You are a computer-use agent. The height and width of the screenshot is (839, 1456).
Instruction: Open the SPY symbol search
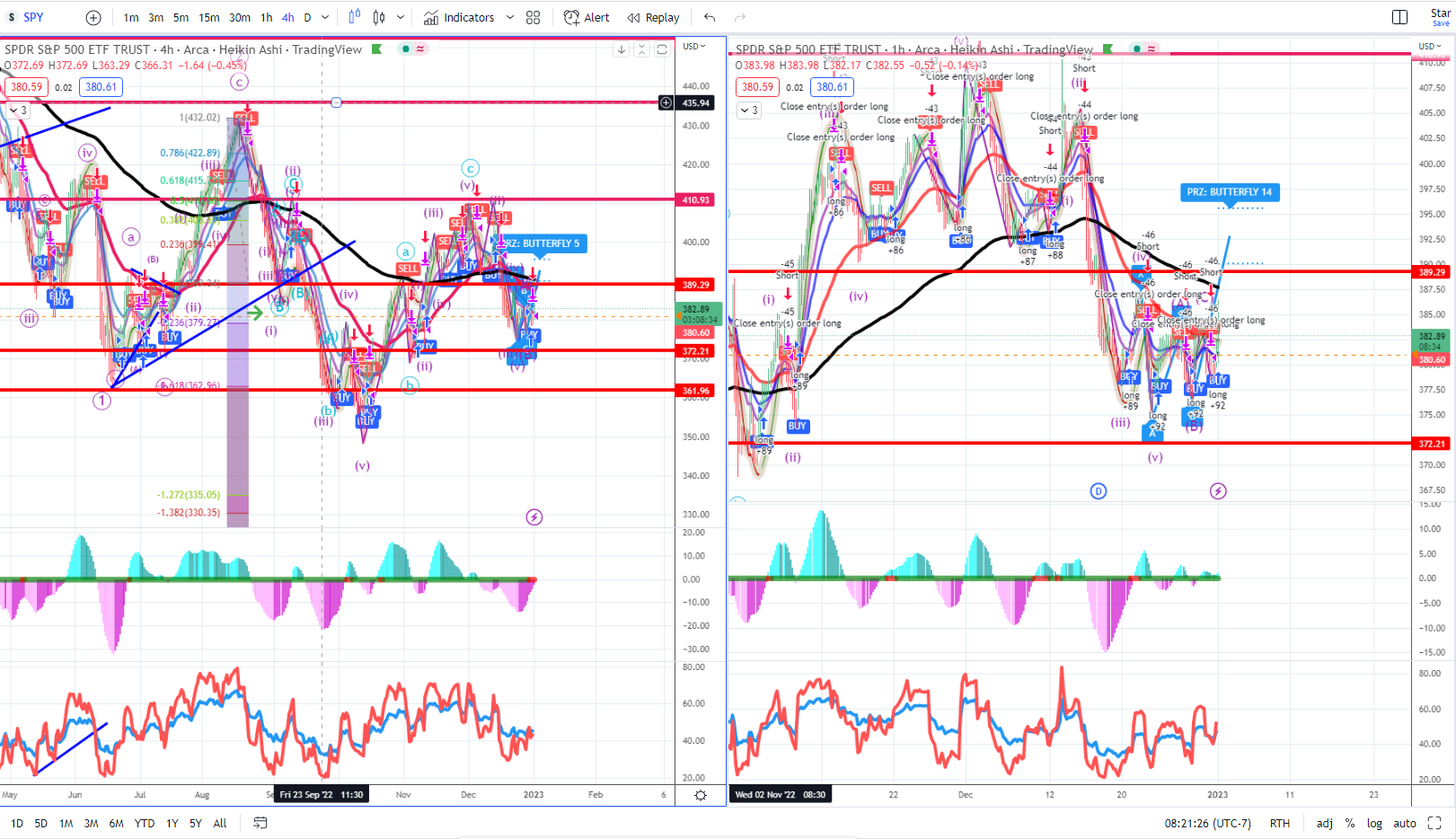coord(33,17)
